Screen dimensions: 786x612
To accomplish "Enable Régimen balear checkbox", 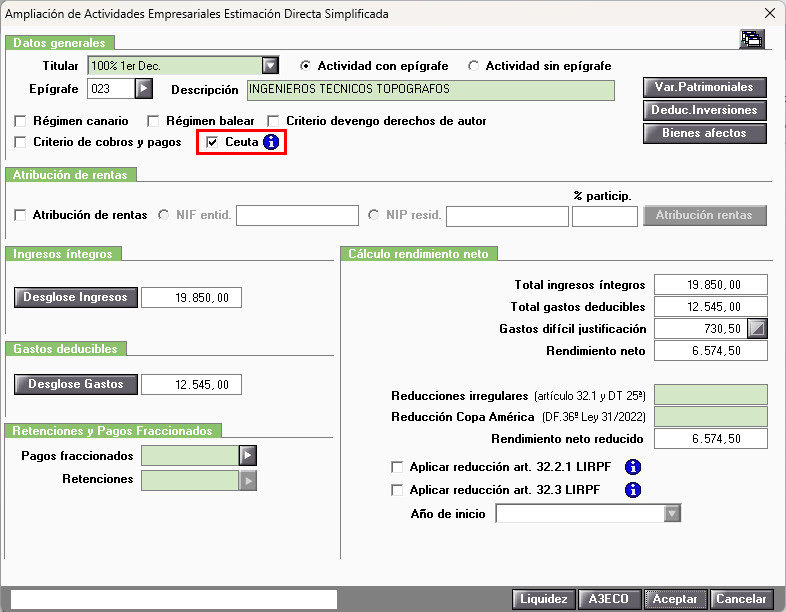I will [x=153, y=121].
